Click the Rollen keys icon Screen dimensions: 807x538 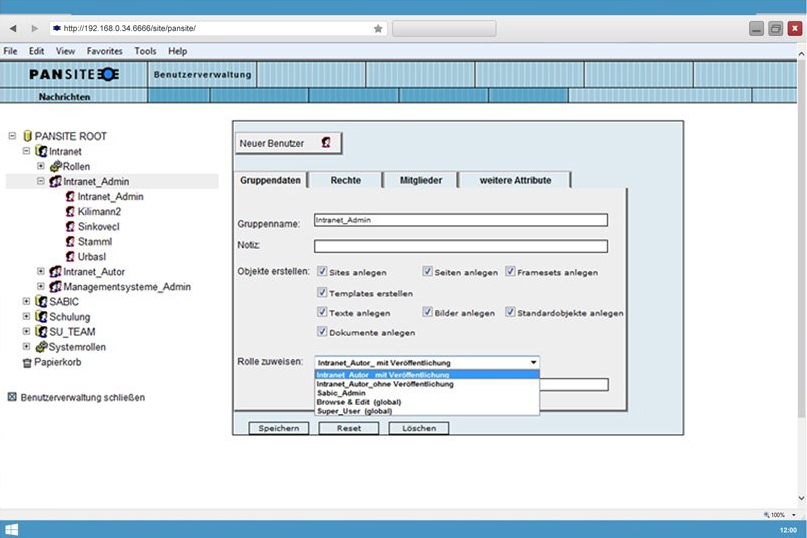click(56, 166)
